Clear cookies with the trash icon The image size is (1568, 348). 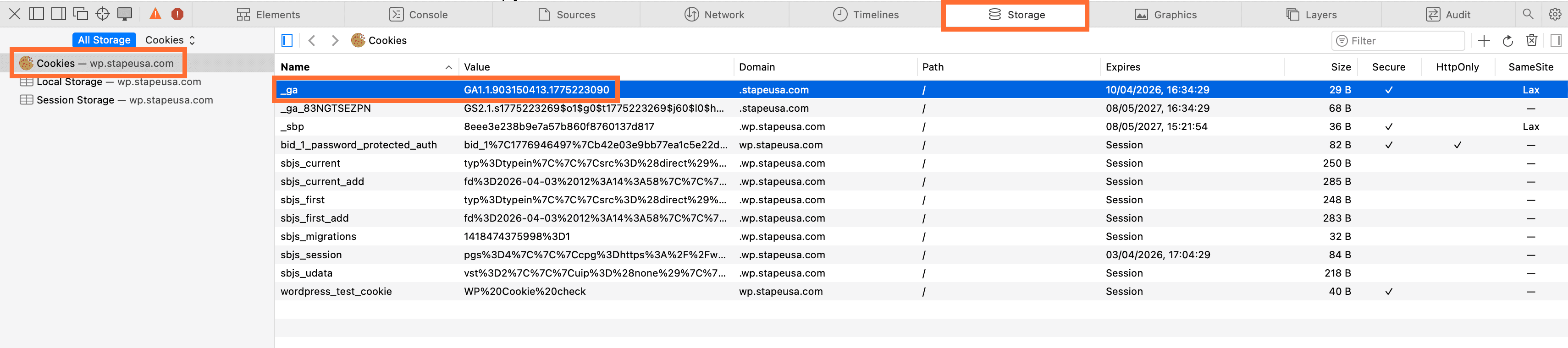pos(1531,41)
